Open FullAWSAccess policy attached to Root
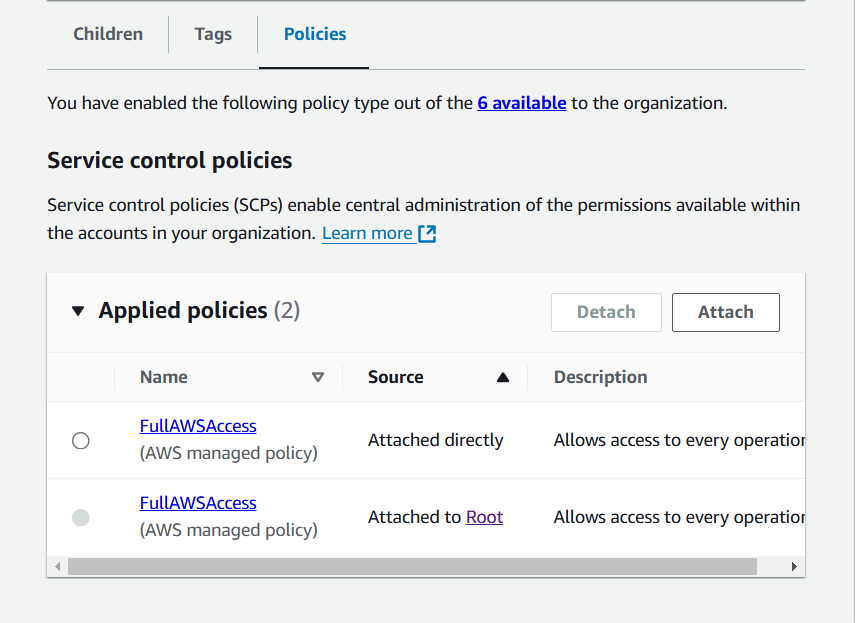This screenshot has width=856, height=623. 198,503
